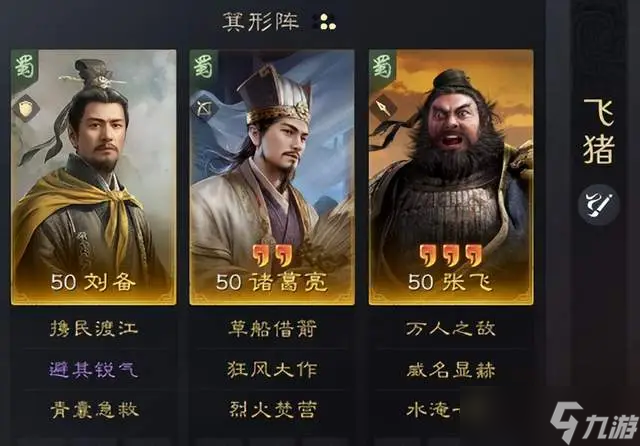The height and width of the screenshot is (446, 640).
Task: Click the shield troop icon on 刘备's card
Action: pos(26,108)
